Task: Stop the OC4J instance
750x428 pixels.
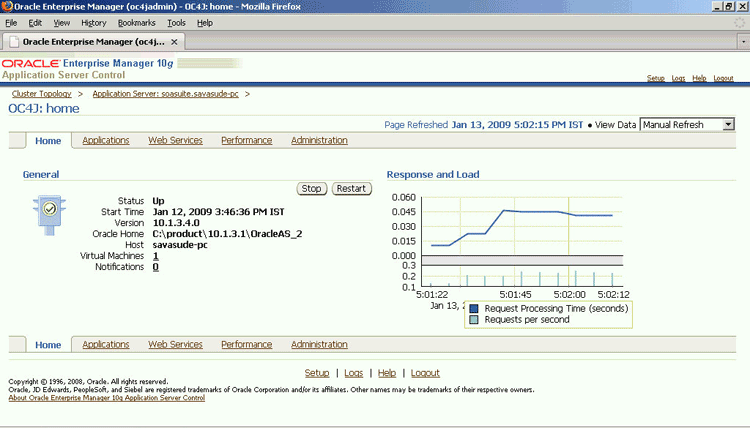Action: pos(311,188)
